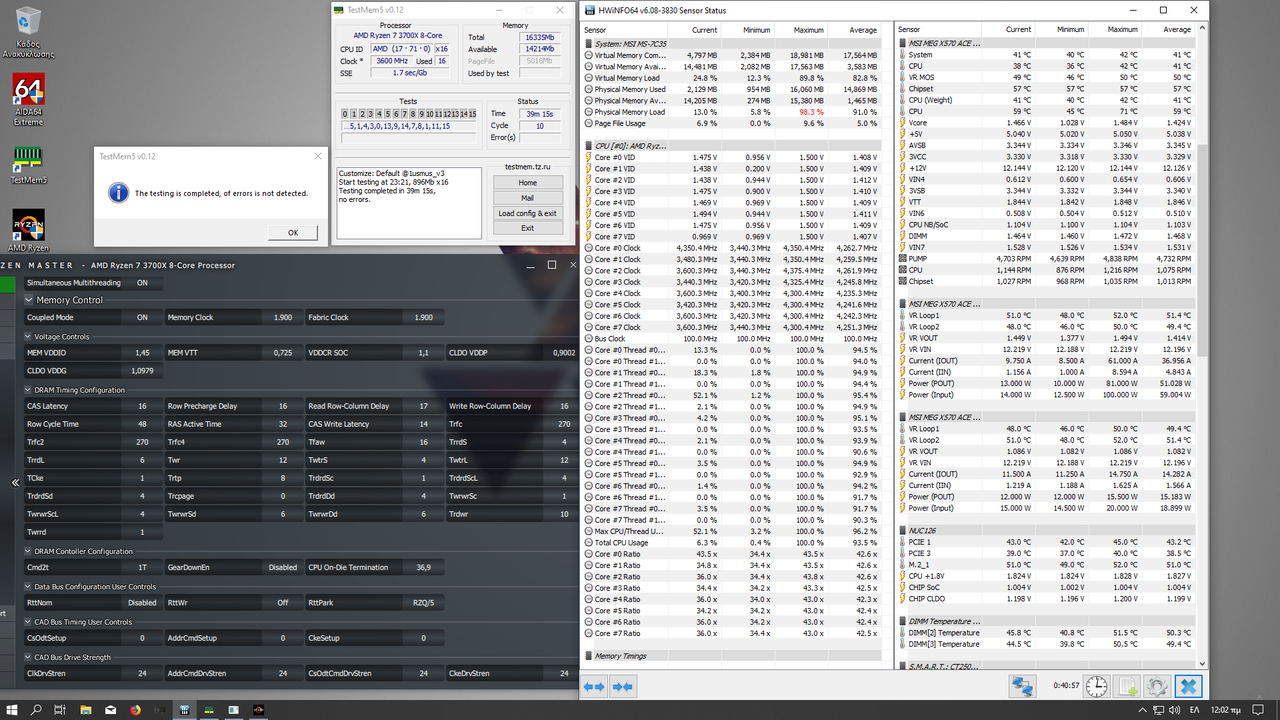Collapse DRAM Contoller Configuration section
1280x720 pixels.
click(27, 551)
